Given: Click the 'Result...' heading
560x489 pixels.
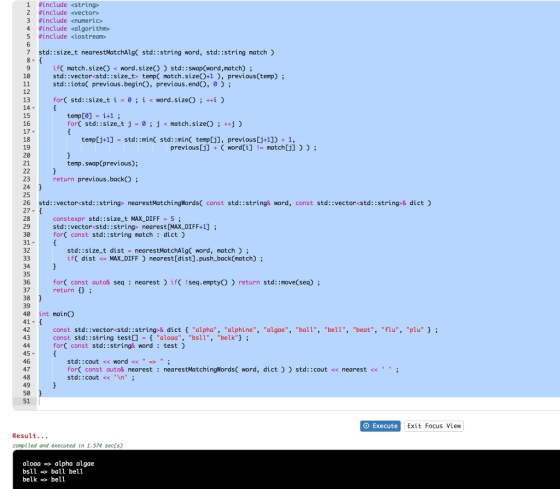Looking at the screenshot, I should tap(30, 436).
